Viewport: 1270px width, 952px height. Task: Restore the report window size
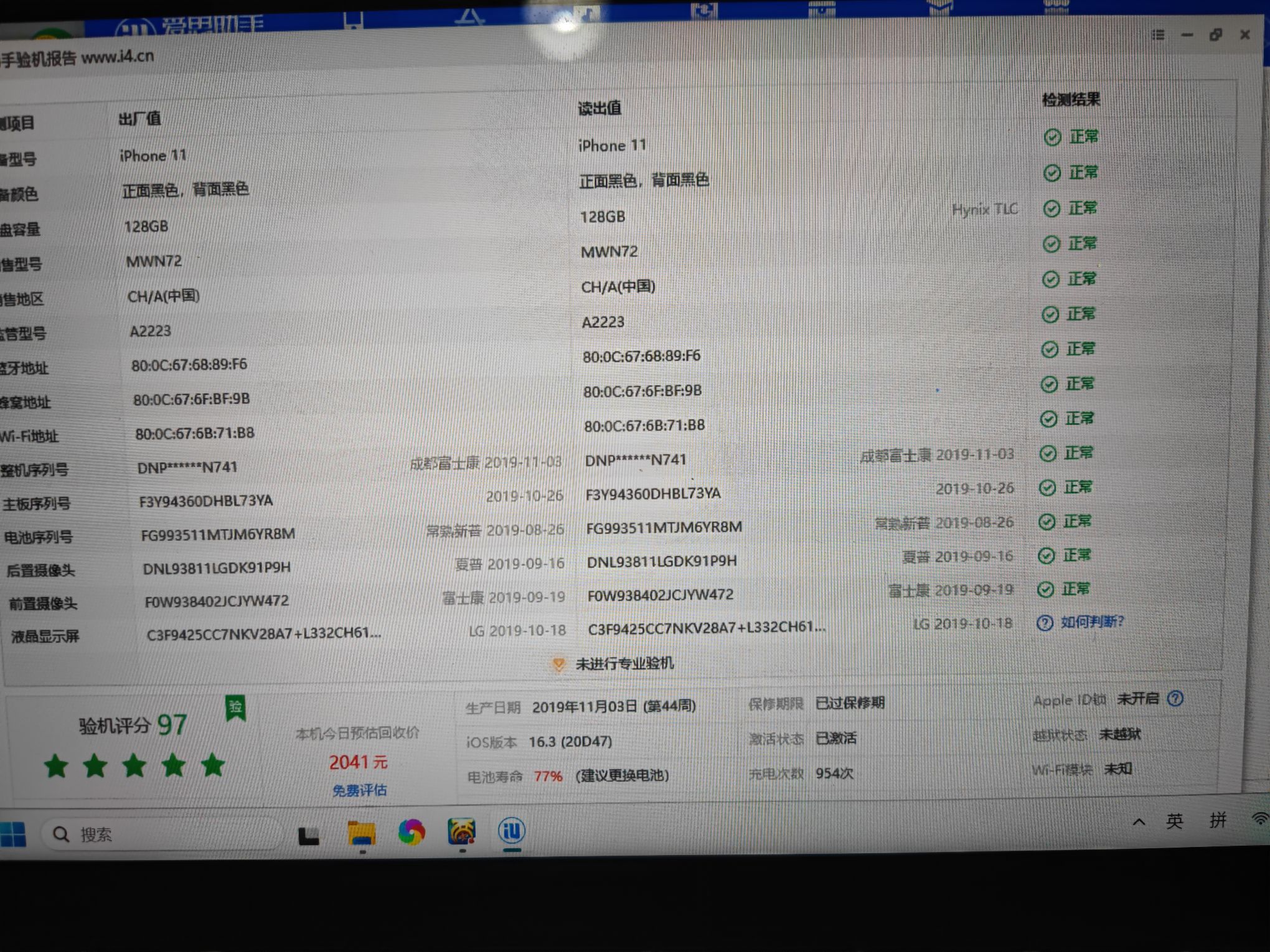pos(1216,35)
